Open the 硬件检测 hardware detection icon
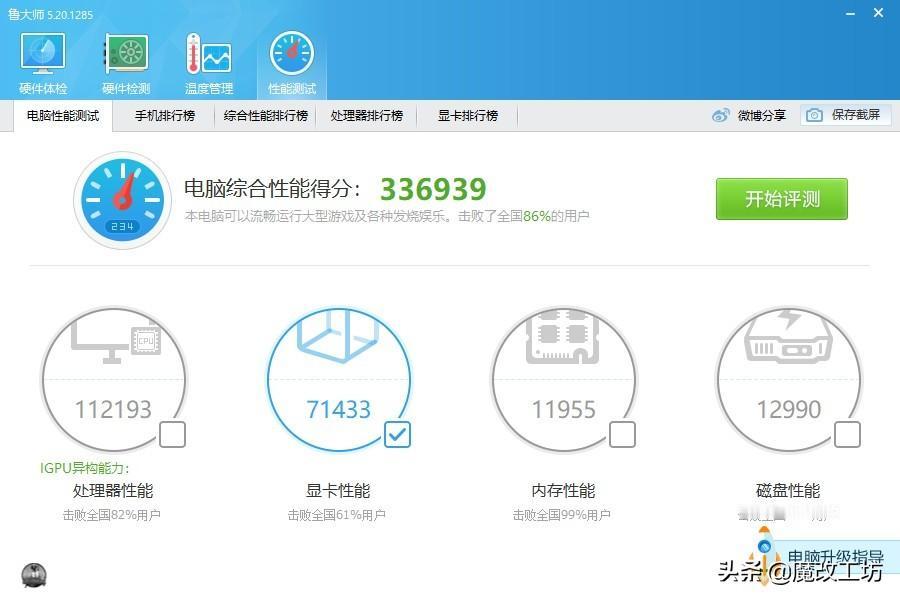Screen dimensions: 900x600 pyautogui.click(x=126, y=63)
